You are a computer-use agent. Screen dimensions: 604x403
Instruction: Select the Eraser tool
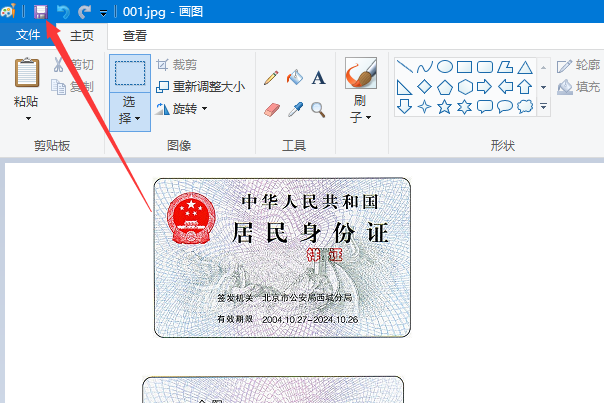click(272, 110)
